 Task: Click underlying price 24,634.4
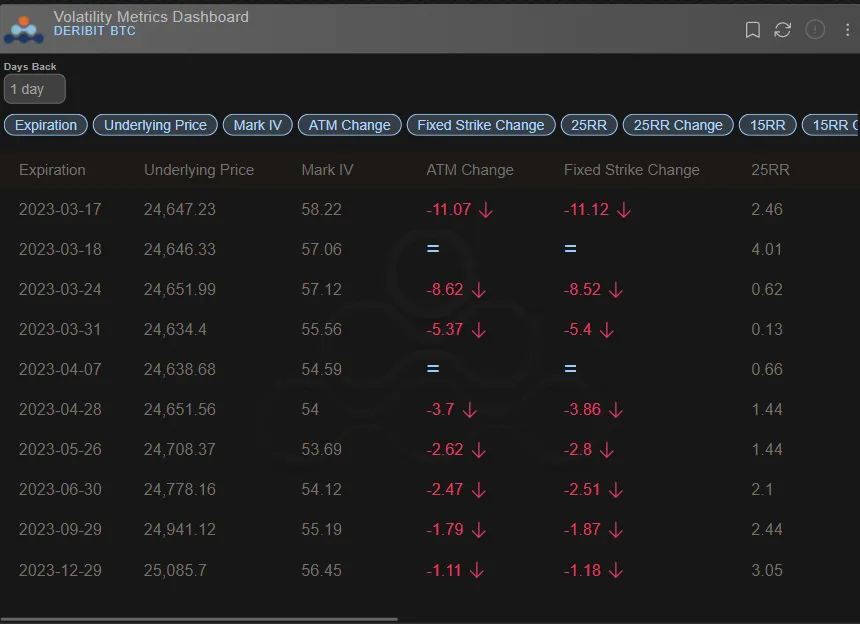pos(175,330)
